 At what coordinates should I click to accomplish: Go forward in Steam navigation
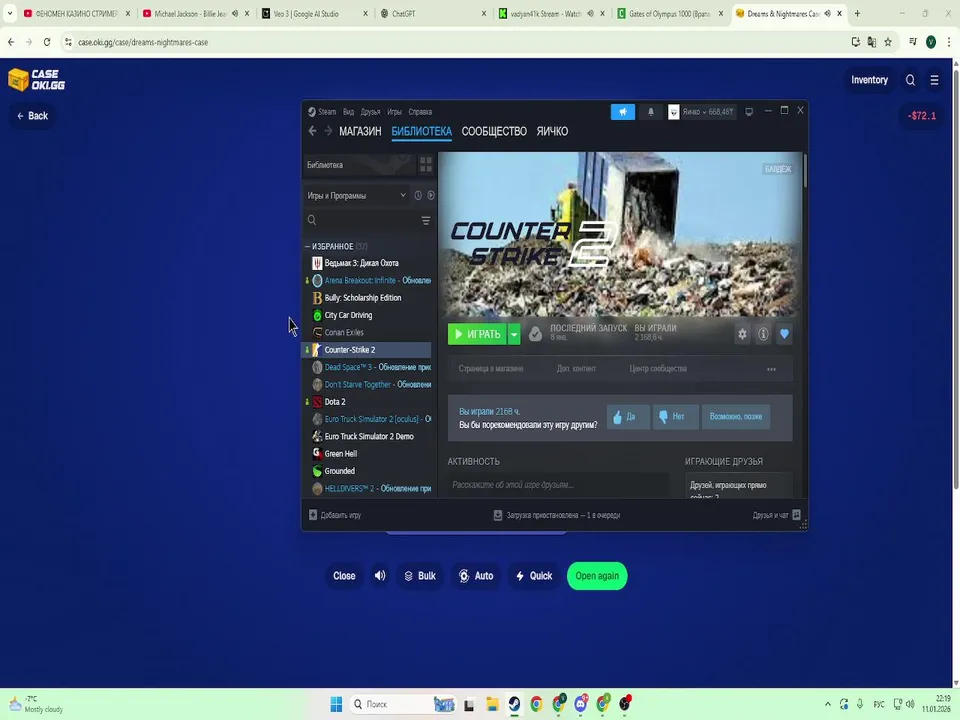[328, 131]
